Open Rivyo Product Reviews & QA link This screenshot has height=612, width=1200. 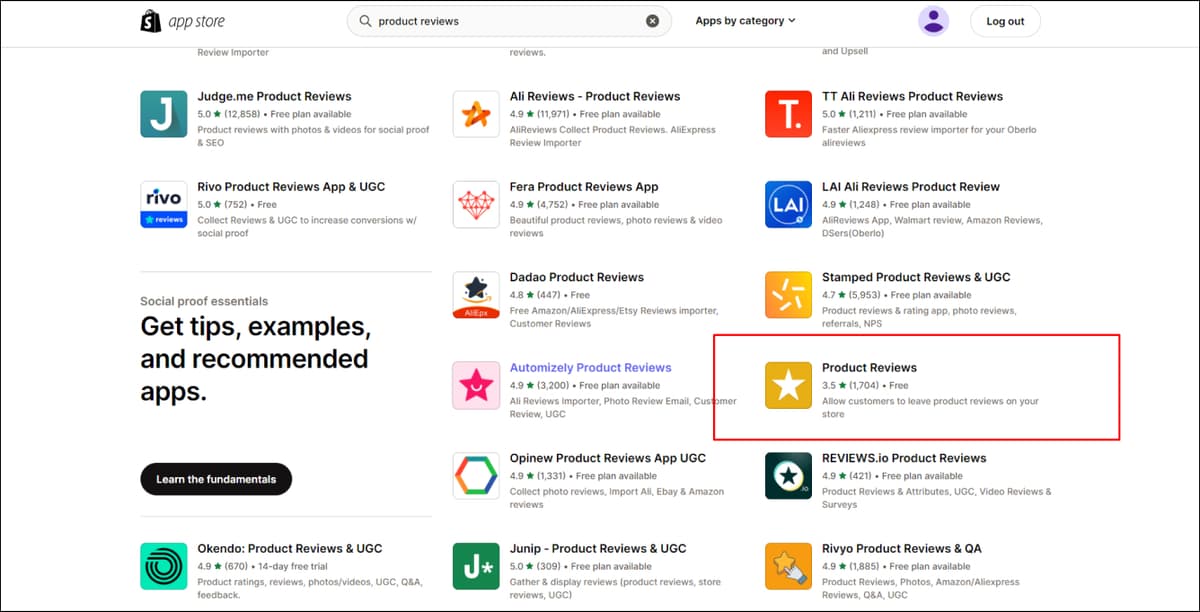pos(902,549)
